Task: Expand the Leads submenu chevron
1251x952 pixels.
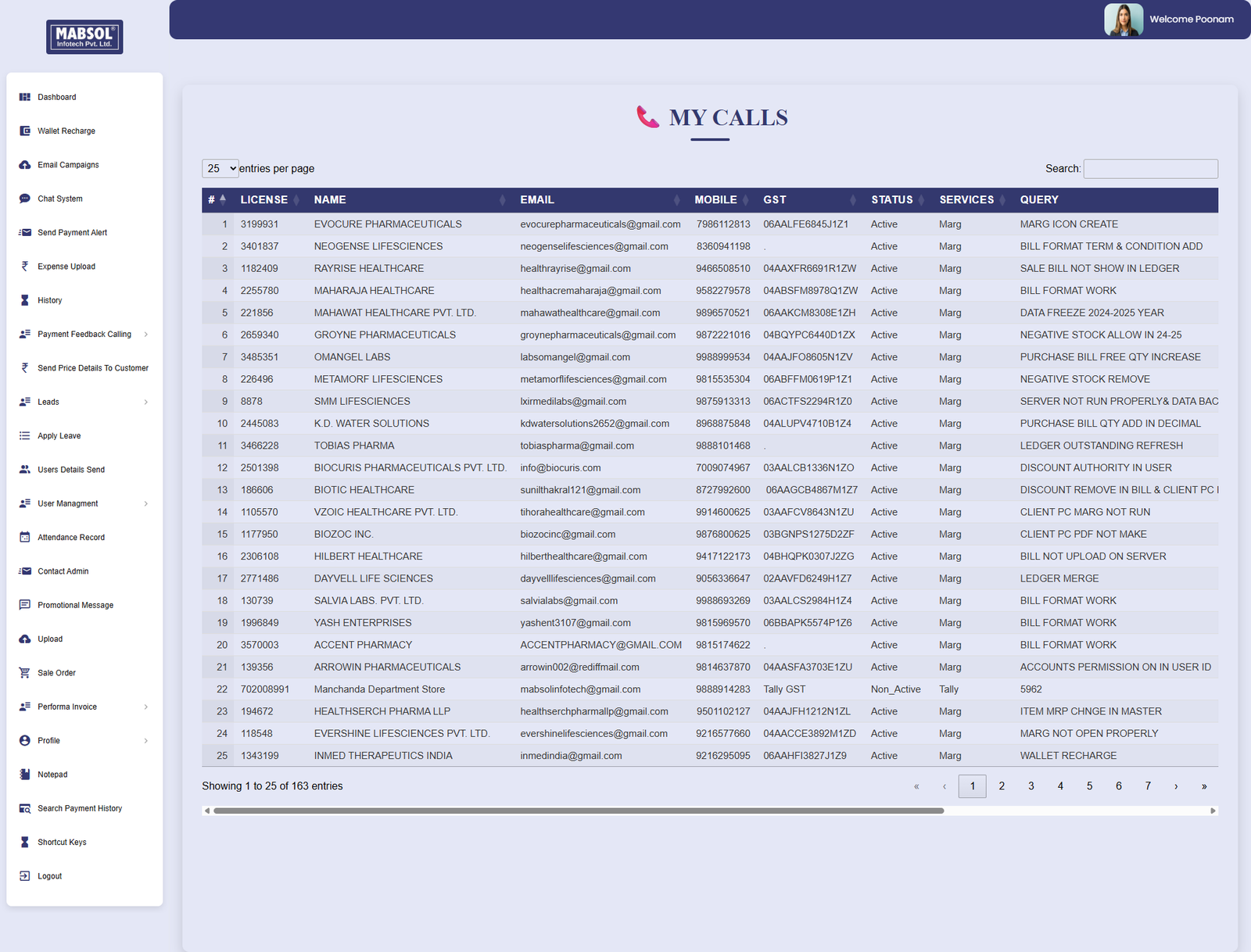Action: tap(146, 403)
